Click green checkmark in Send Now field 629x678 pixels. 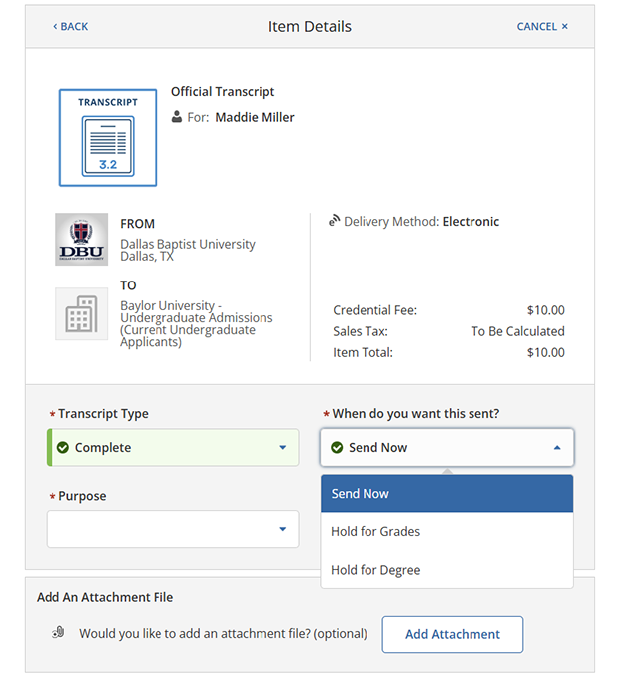(x=337, y=448)
